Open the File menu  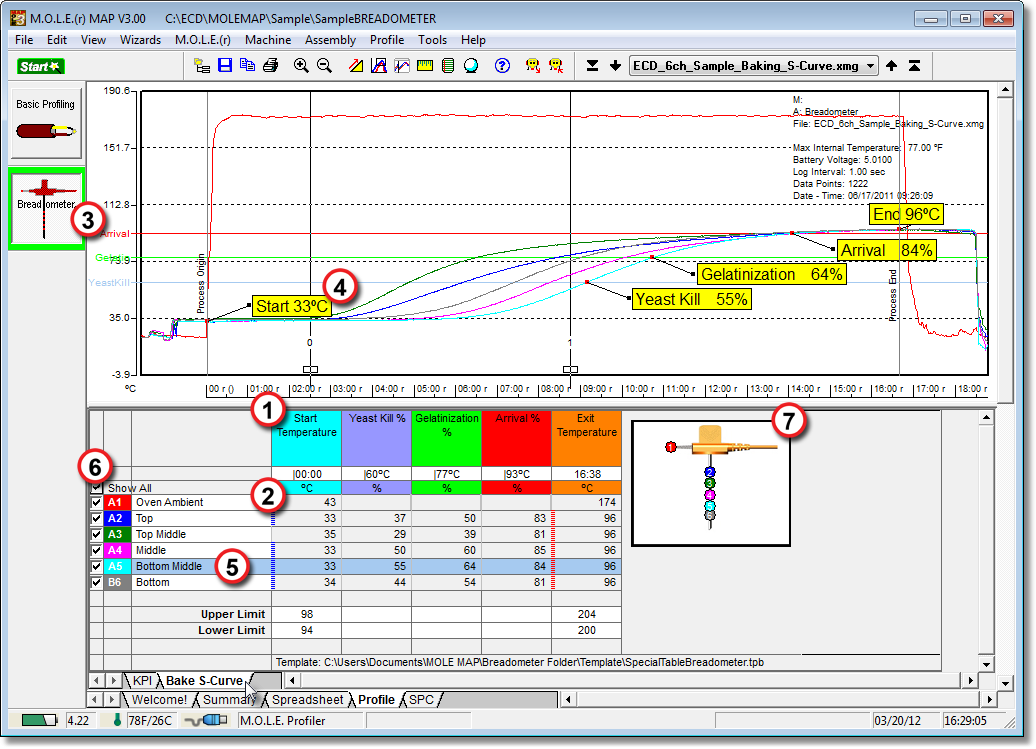[x=24, y=40]
